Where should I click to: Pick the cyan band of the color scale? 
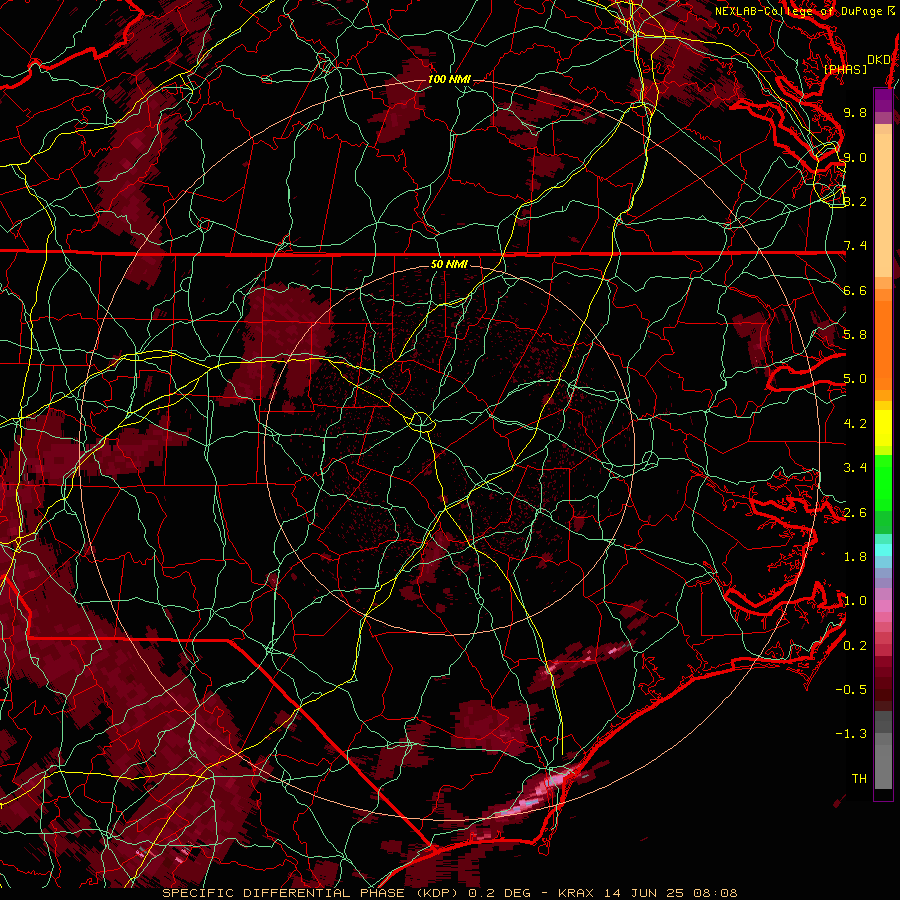click(884, 550)
